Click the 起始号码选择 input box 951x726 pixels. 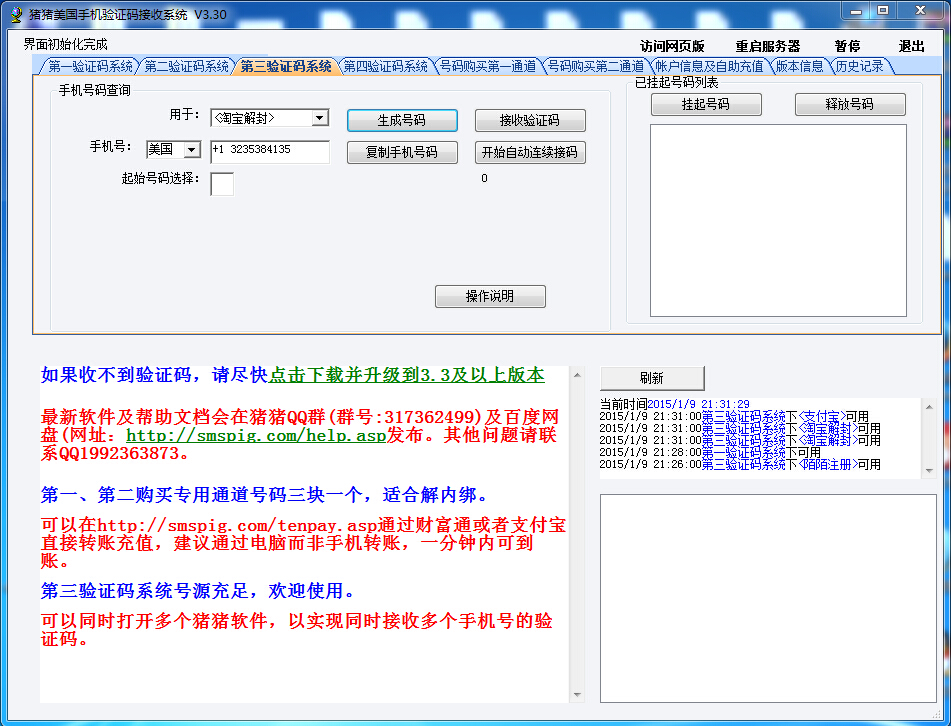tap(222, 184)
